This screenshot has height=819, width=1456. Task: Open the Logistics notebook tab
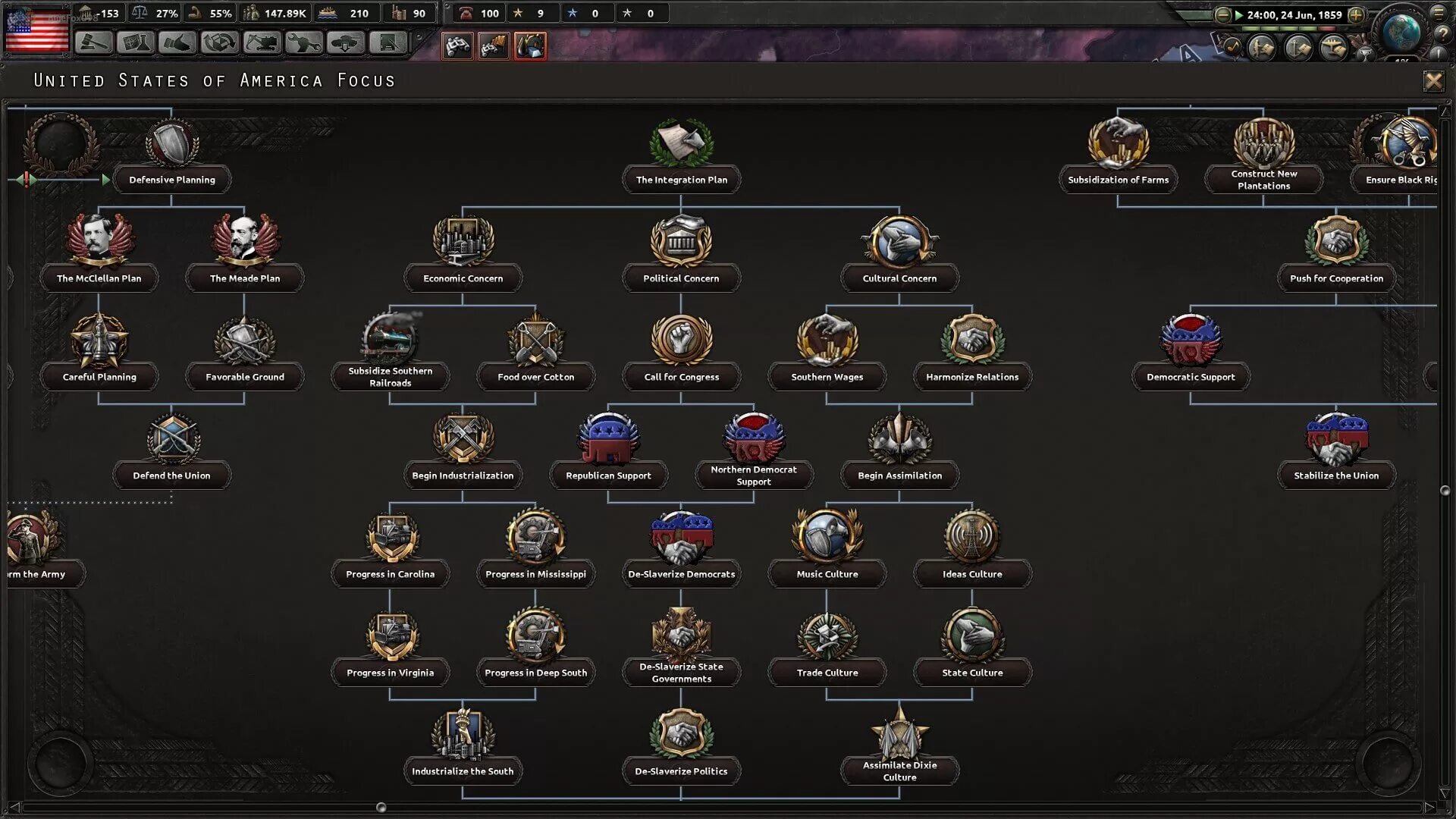pyautogui.click(x=388, y=43)
